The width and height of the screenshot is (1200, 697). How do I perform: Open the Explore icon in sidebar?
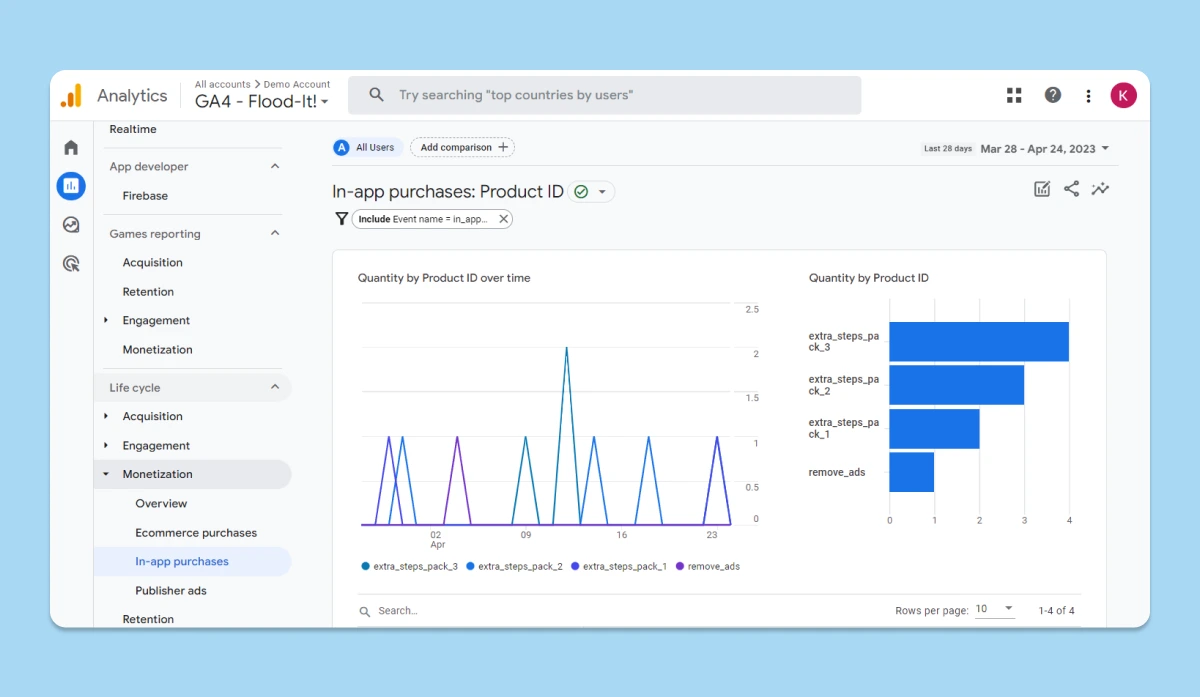click(71, 225)
